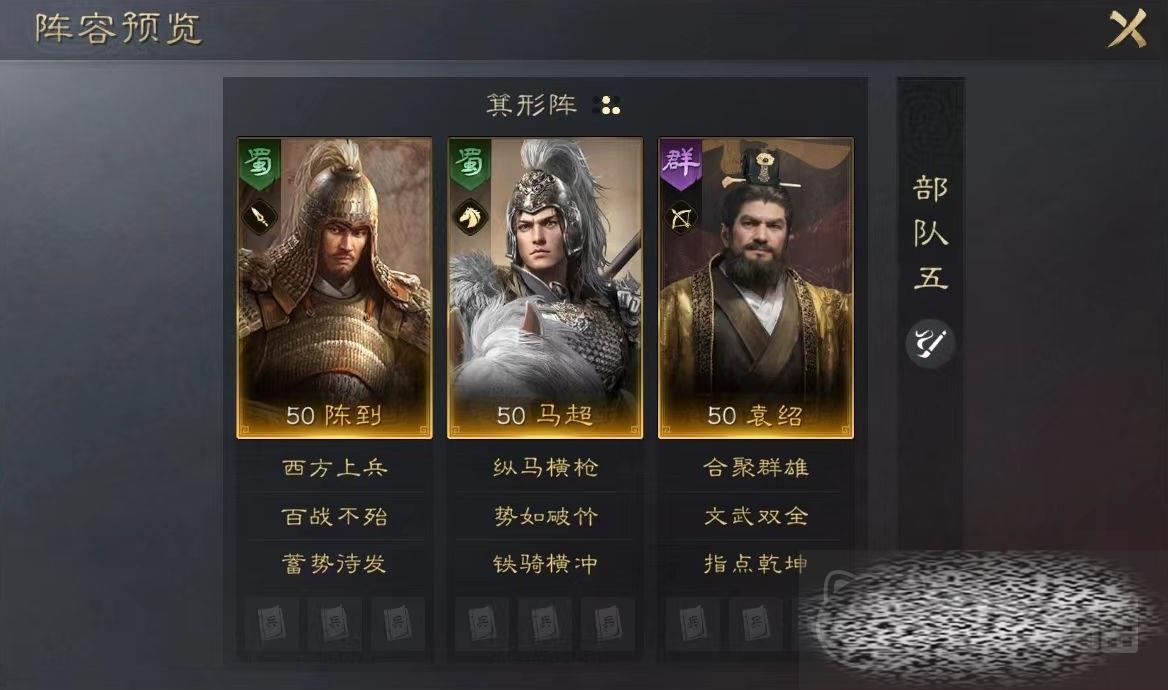Close the 阵容预览 window
The image size is (1168, 690).
coord(1127,29)
